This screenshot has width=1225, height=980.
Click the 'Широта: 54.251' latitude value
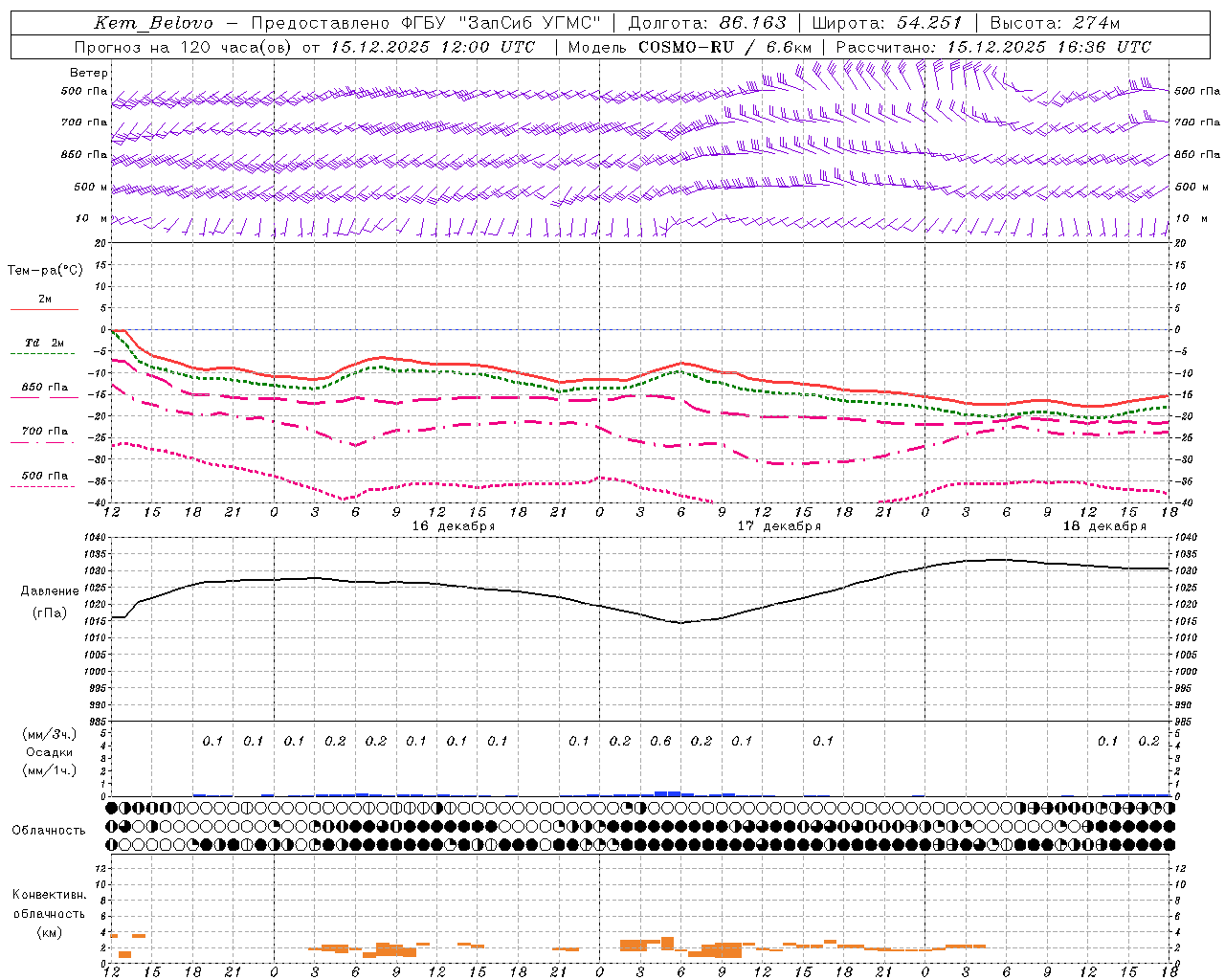886,23
